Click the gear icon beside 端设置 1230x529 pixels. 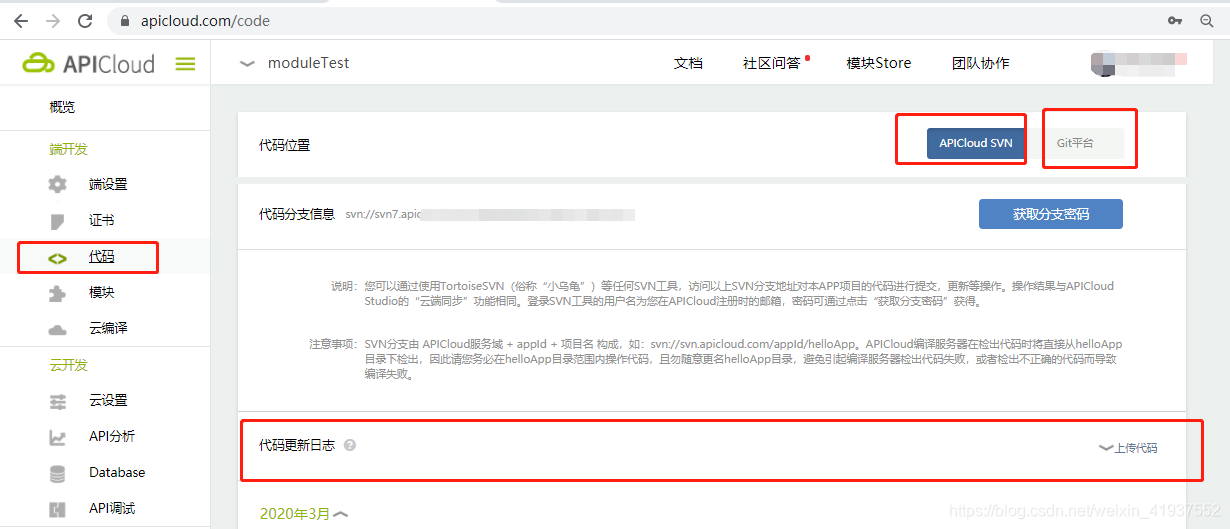click(58, 184)
